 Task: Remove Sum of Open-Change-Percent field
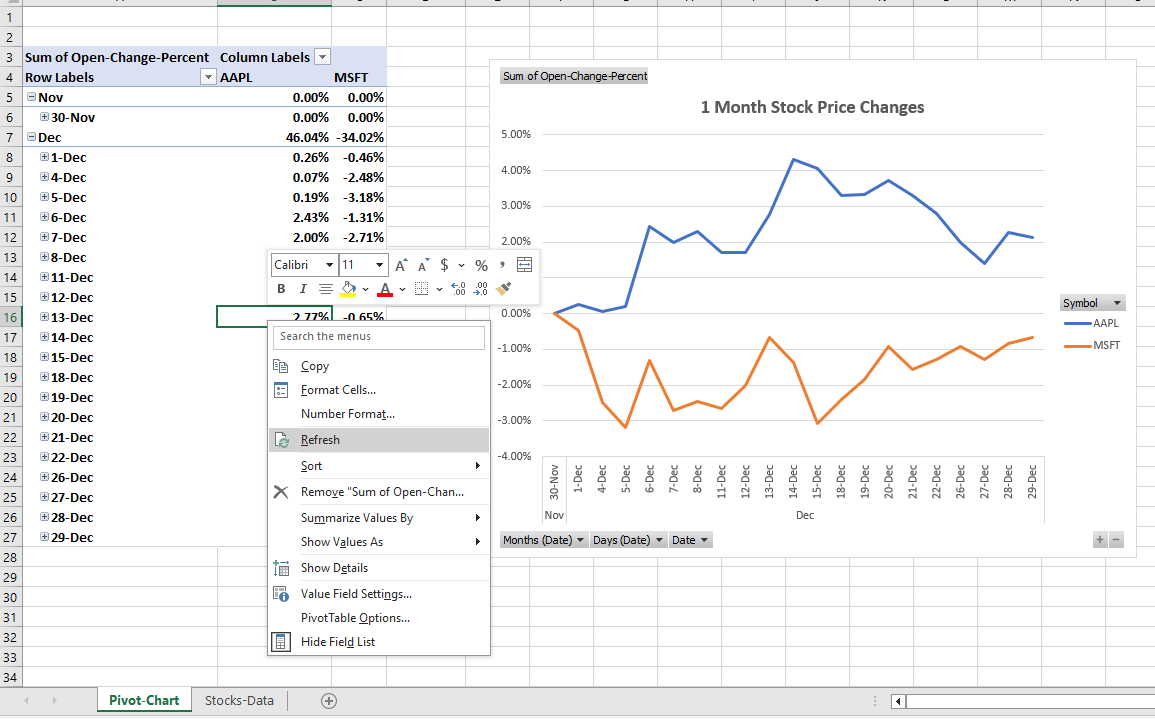(379, 491)
